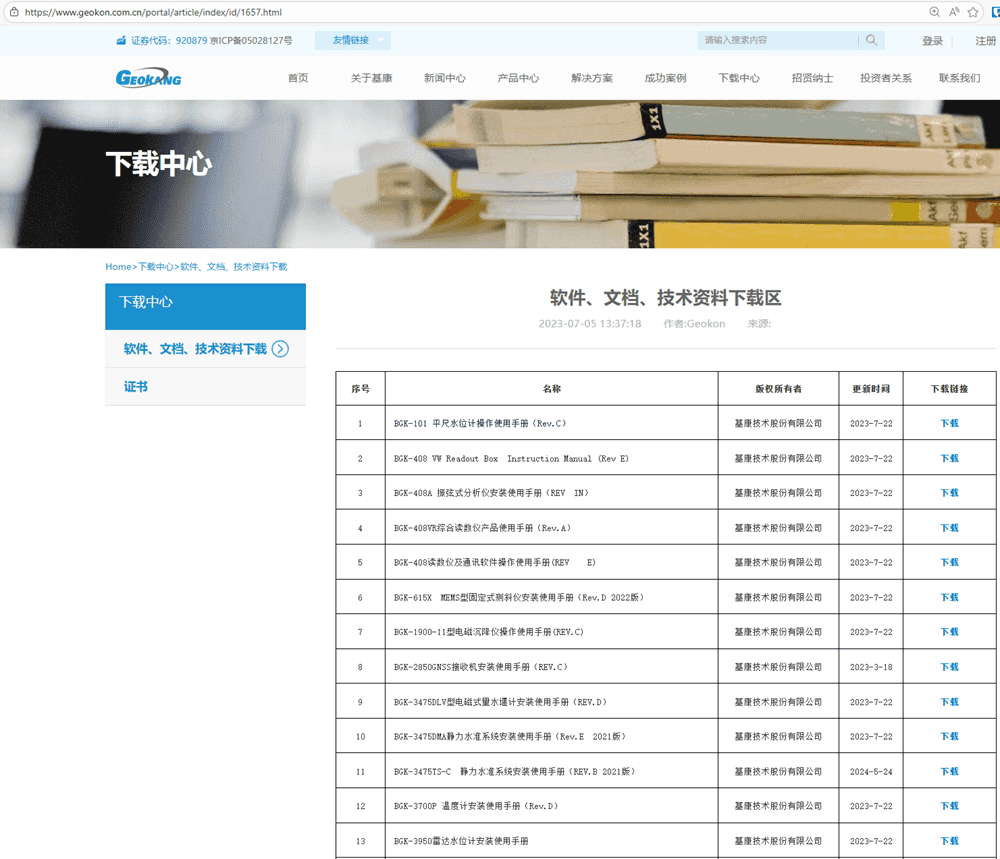Select 证书 in the sidebar
Image resolution: width=1000 pixels, height=859 pixels.
pyautogui.click(x=136, y=386)
